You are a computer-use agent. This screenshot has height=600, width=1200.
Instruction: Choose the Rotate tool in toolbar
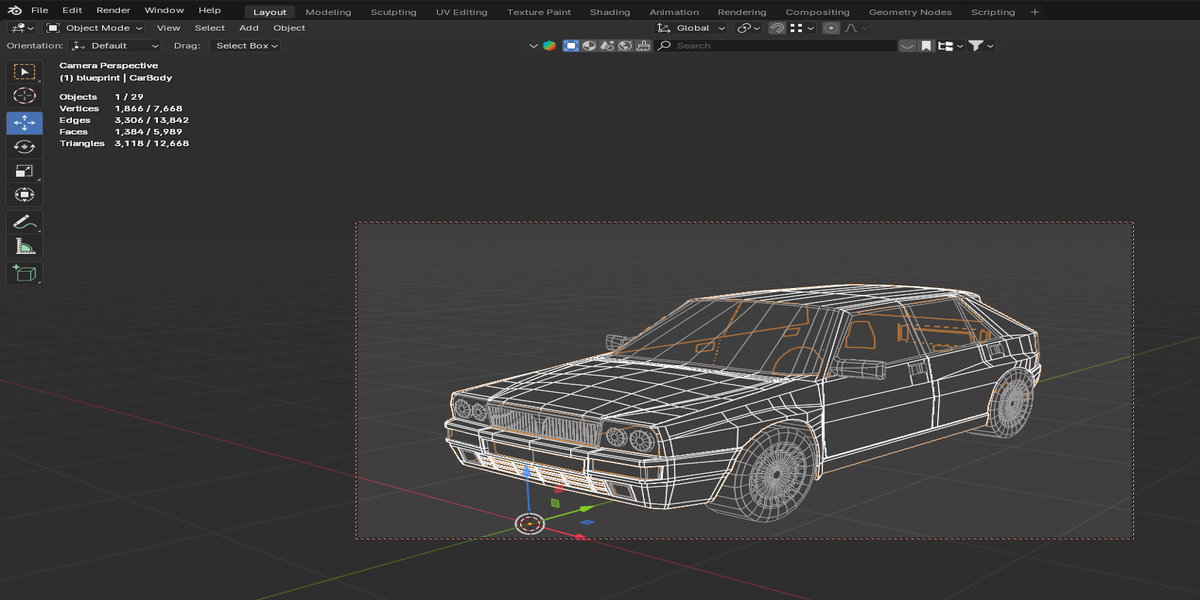point(24,147)
